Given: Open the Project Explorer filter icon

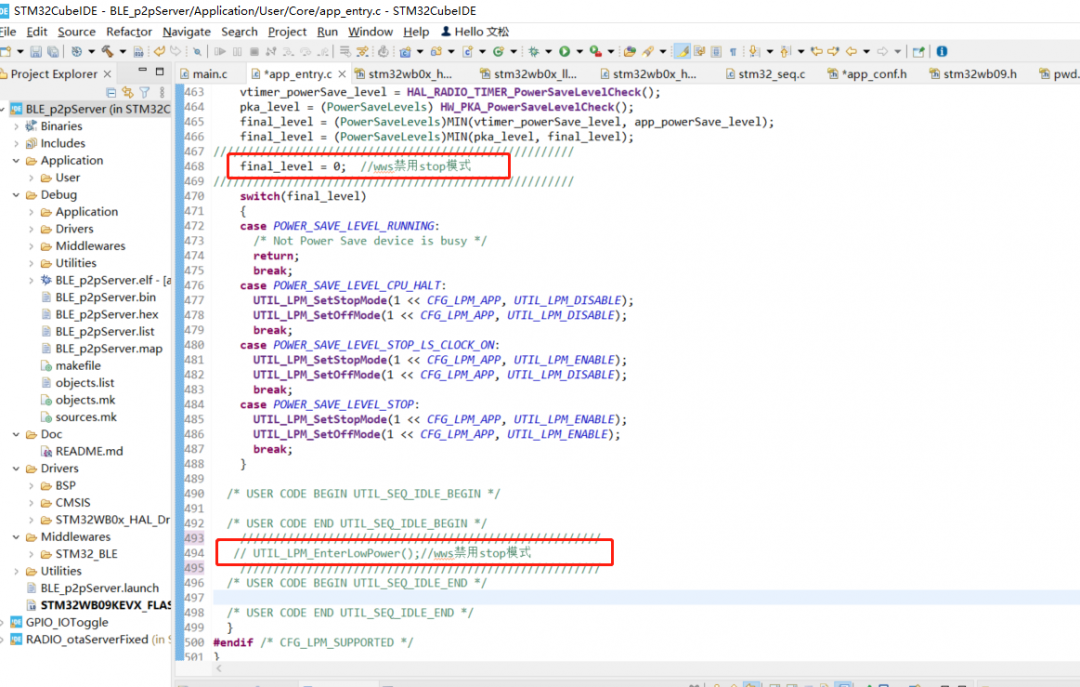Looking at the screenshot, I should [x=144, y=91].
